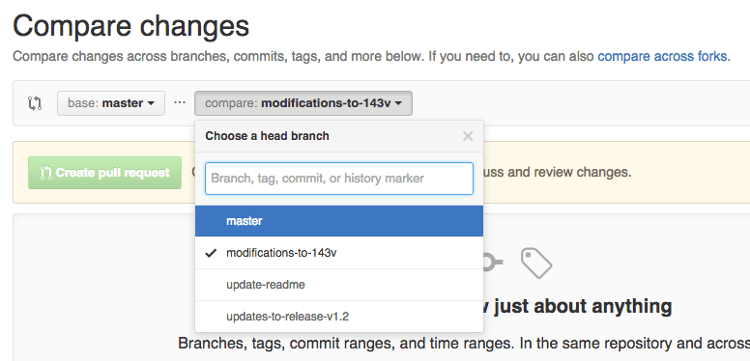The height and width of the screenshot is (361, 750).
Task: Click the Create pull request button
Action: (105, 173)
